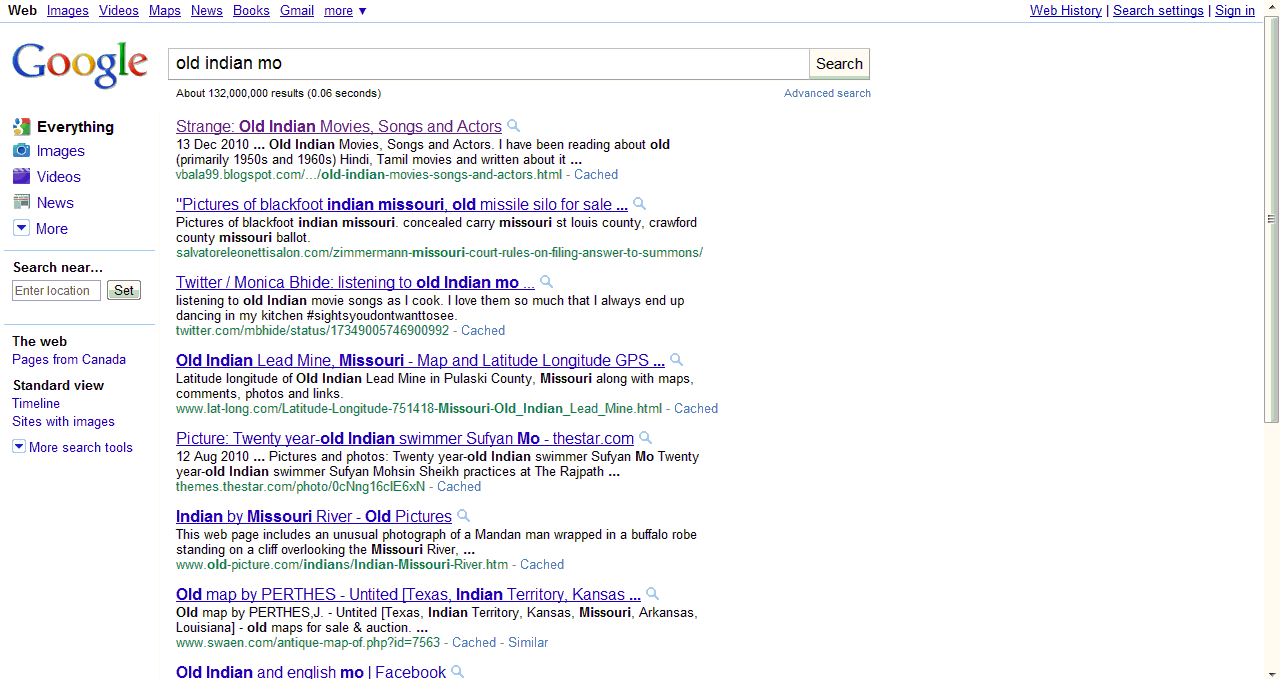Open Cached link for swaen.com result
Screen dimensions: 1280x679
click(474, 642)
